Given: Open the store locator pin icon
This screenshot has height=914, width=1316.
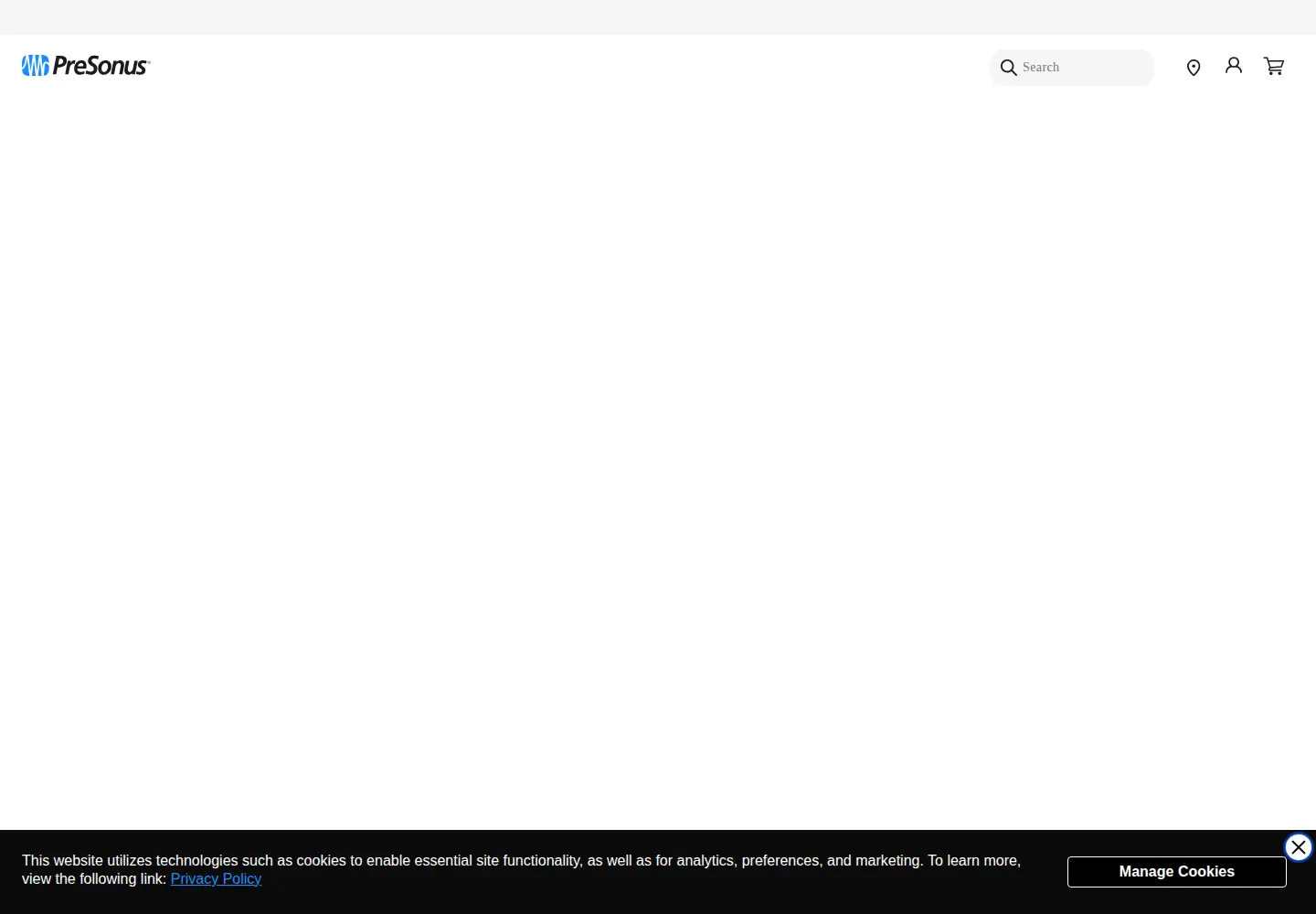Looking at the screenshot, I should 1194,68.
